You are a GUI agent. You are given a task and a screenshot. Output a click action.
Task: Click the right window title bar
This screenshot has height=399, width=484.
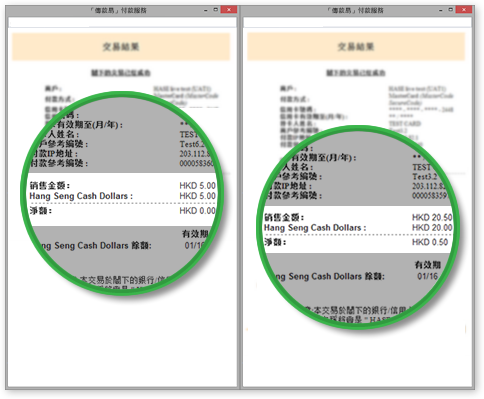coord(355,10)
